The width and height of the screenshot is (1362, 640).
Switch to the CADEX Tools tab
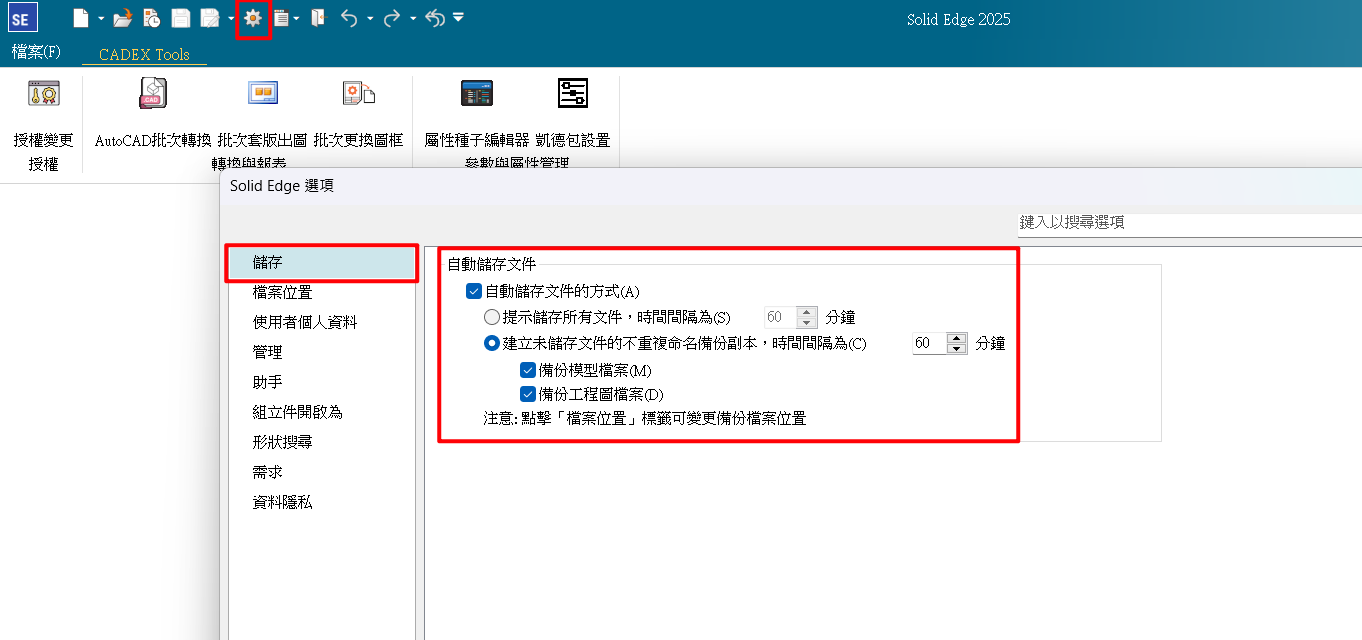(x=144, y=55)
